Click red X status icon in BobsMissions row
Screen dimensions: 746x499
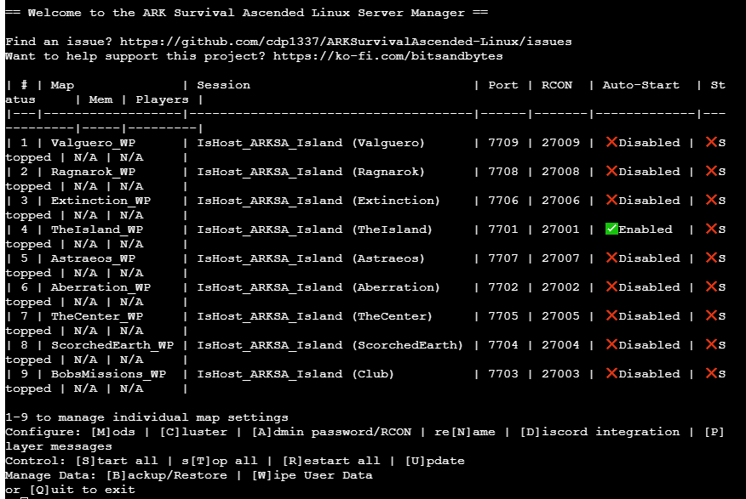[711, 374]
